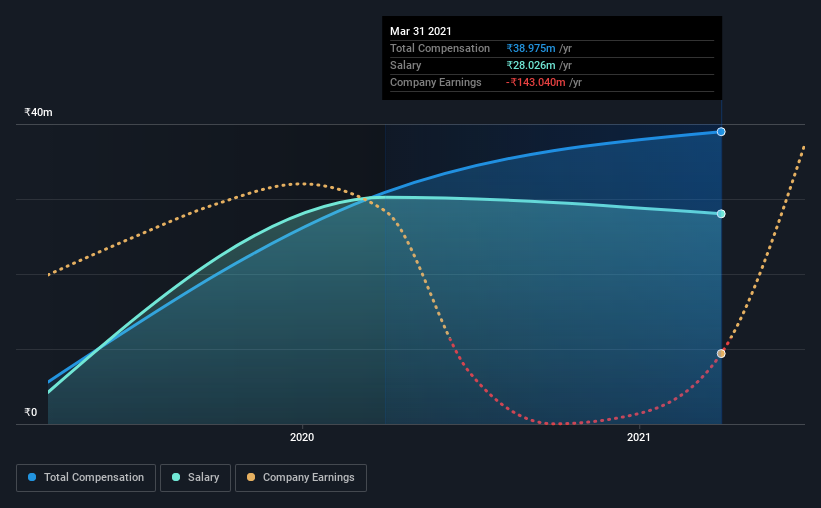Click the Mar 31 2021 tooltip date
The height and width of the screenshot is (508, 821).
tap(420, 31)
